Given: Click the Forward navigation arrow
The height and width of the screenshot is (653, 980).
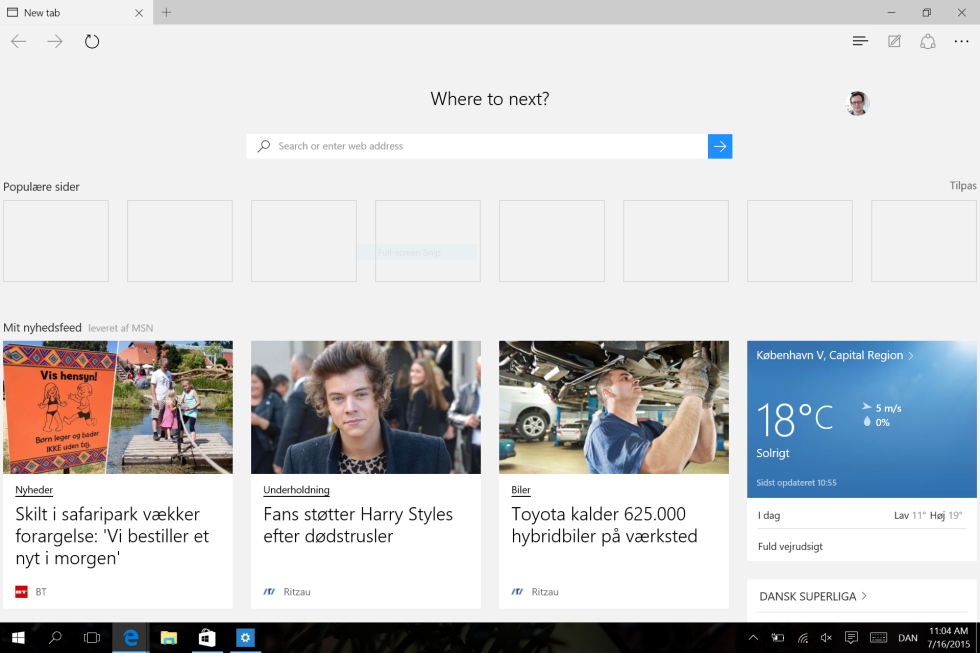Looking at the screenshot, I should coord(55,41).
